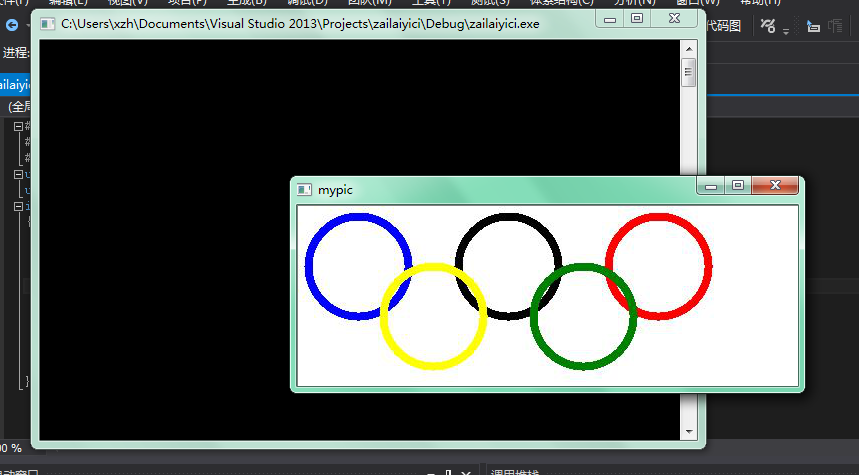
Task: Click the navigate backward arrow in Visual Studio
Action: [12, 25]
